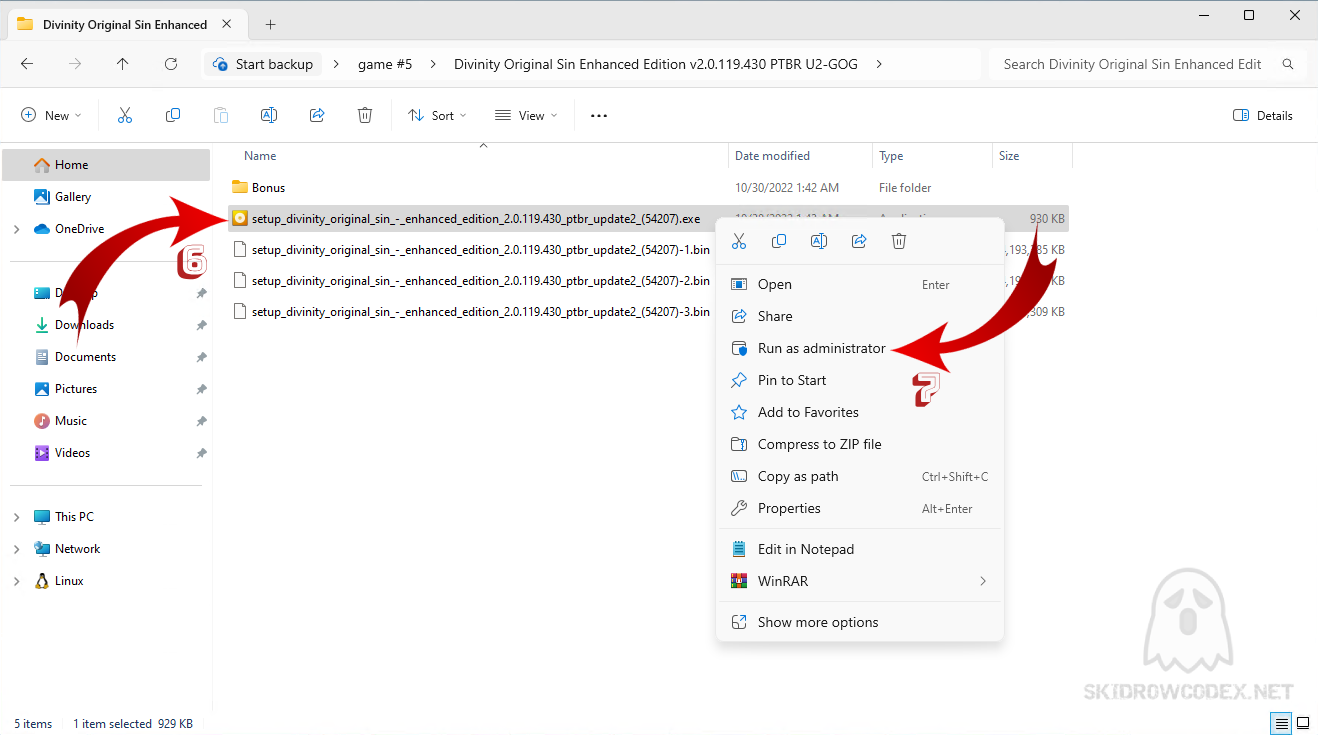Click the Share icon in the toolbar

(x=317, y=115)
